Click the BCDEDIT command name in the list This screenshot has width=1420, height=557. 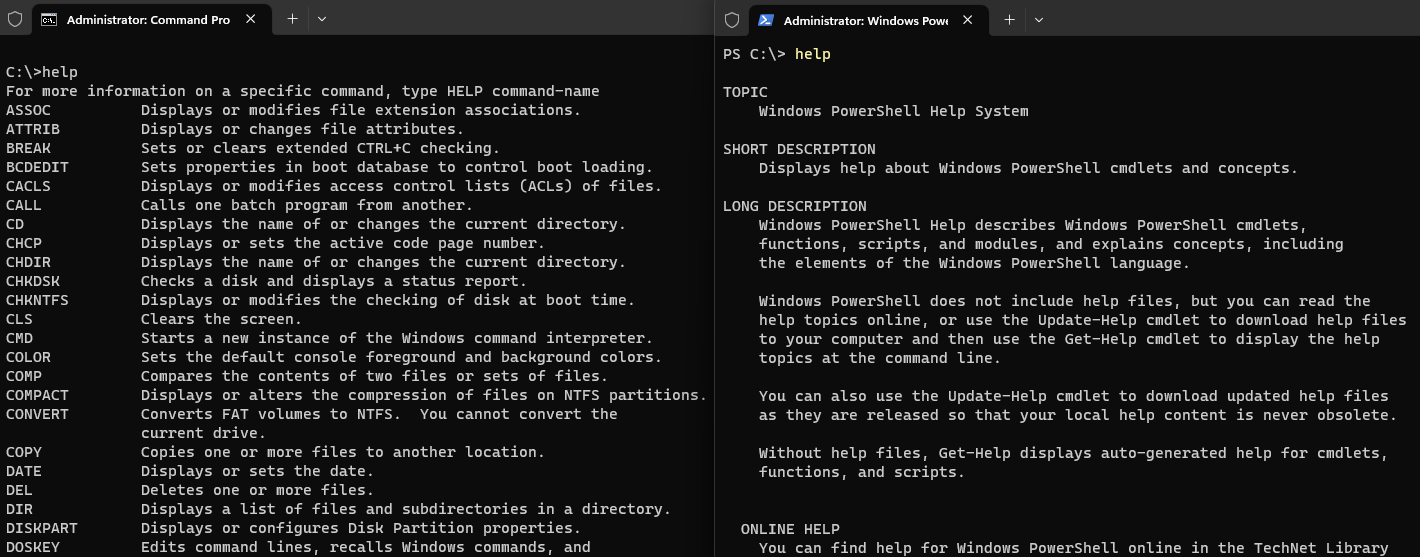tap(37, 167)
